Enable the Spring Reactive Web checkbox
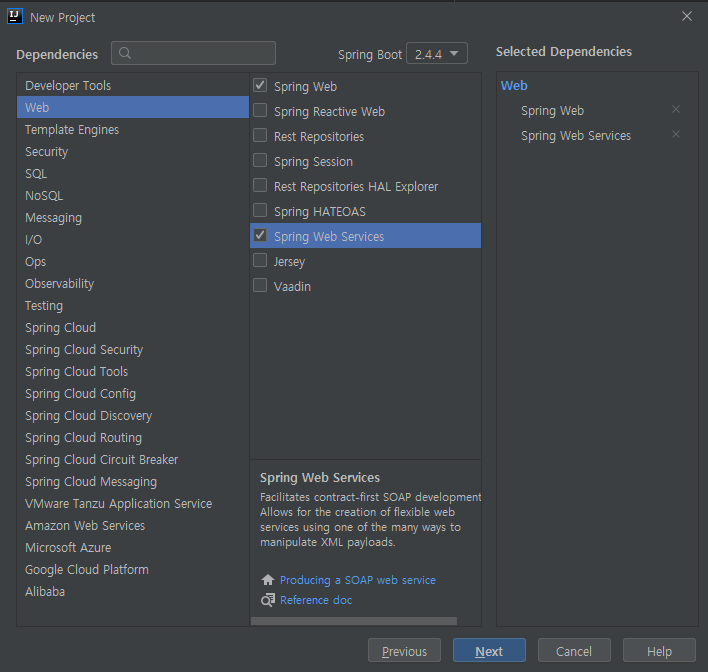 (x=260, y=110)
